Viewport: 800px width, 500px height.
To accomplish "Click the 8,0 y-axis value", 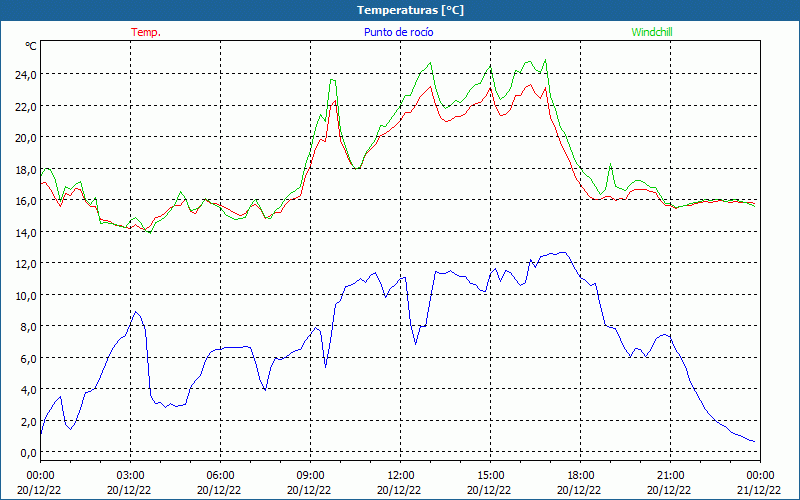I will [28, 327].
